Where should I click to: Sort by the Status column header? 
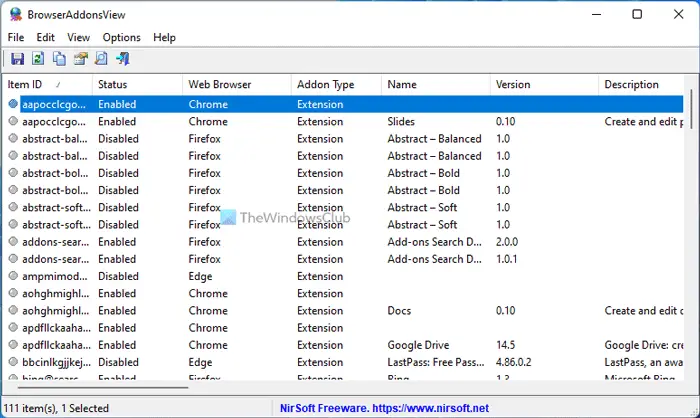point(138,84)
